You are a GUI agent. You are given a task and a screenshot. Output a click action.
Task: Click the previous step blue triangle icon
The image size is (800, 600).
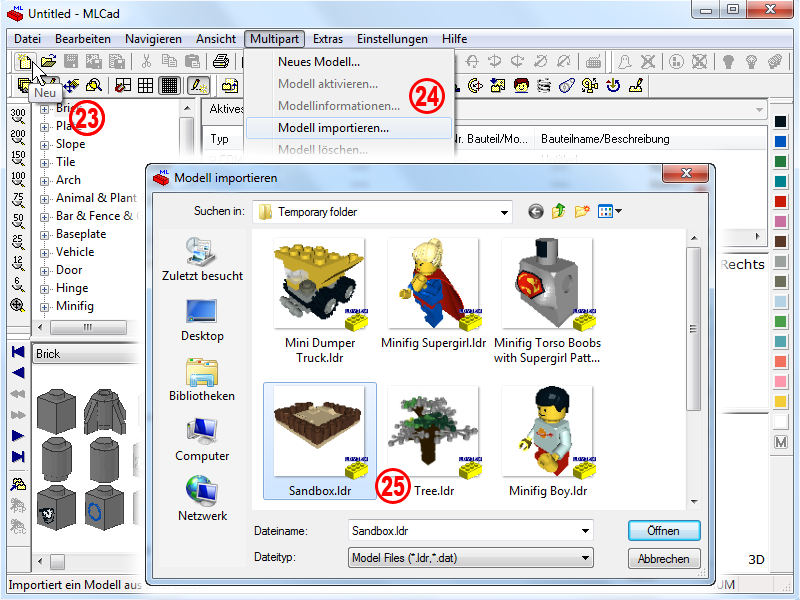click(x=18, y=373)
